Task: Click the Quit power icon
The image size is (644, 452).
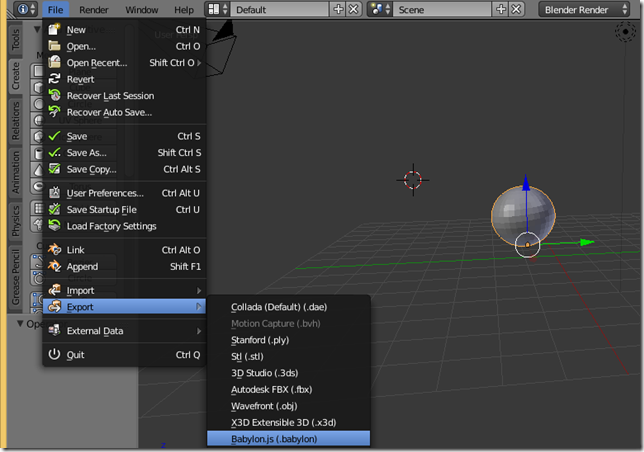Action: point(54,354)
